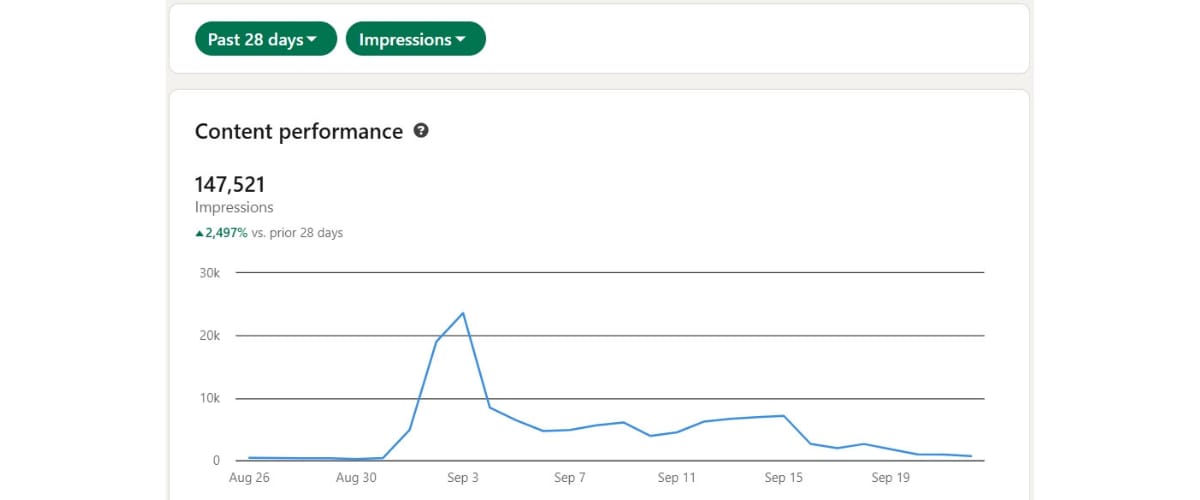This screenshot has height=500, width=1200.
Task: Open the Impressions metric dropdown
Action: (x=415, y=40)
